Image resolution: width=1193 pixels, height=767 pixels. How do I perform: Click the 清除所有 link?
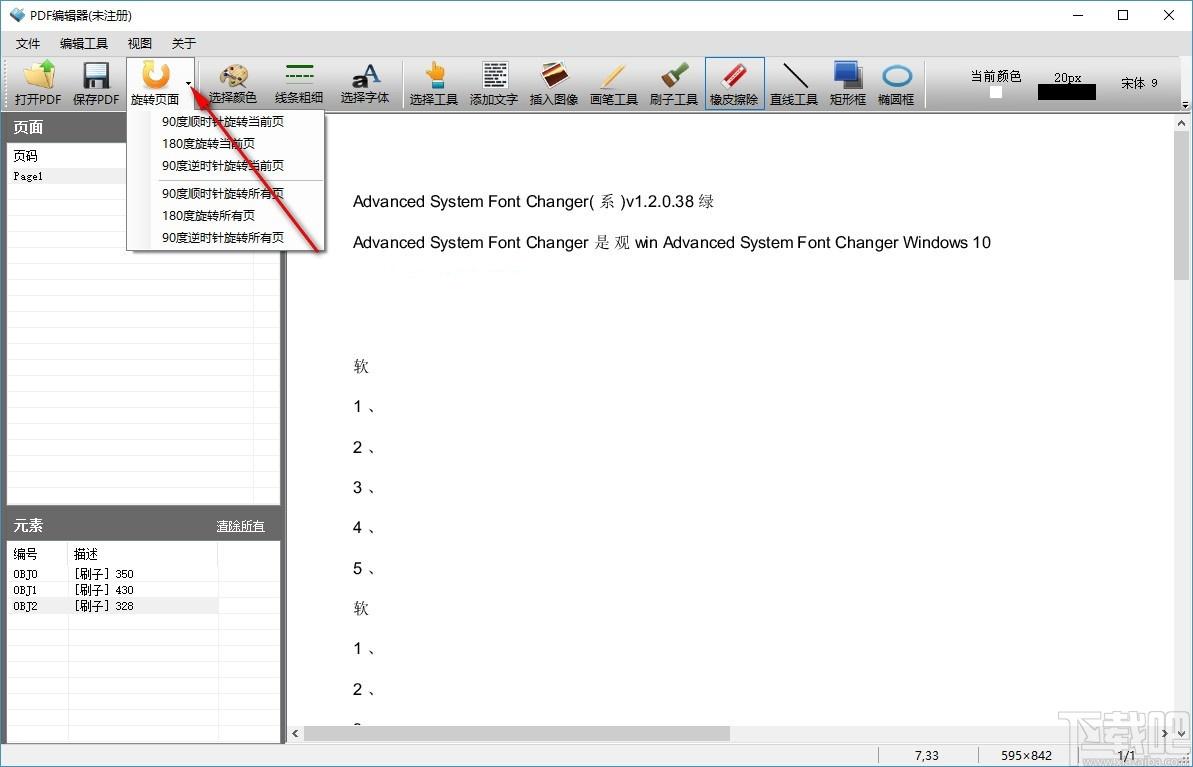[x=240, y=526]
